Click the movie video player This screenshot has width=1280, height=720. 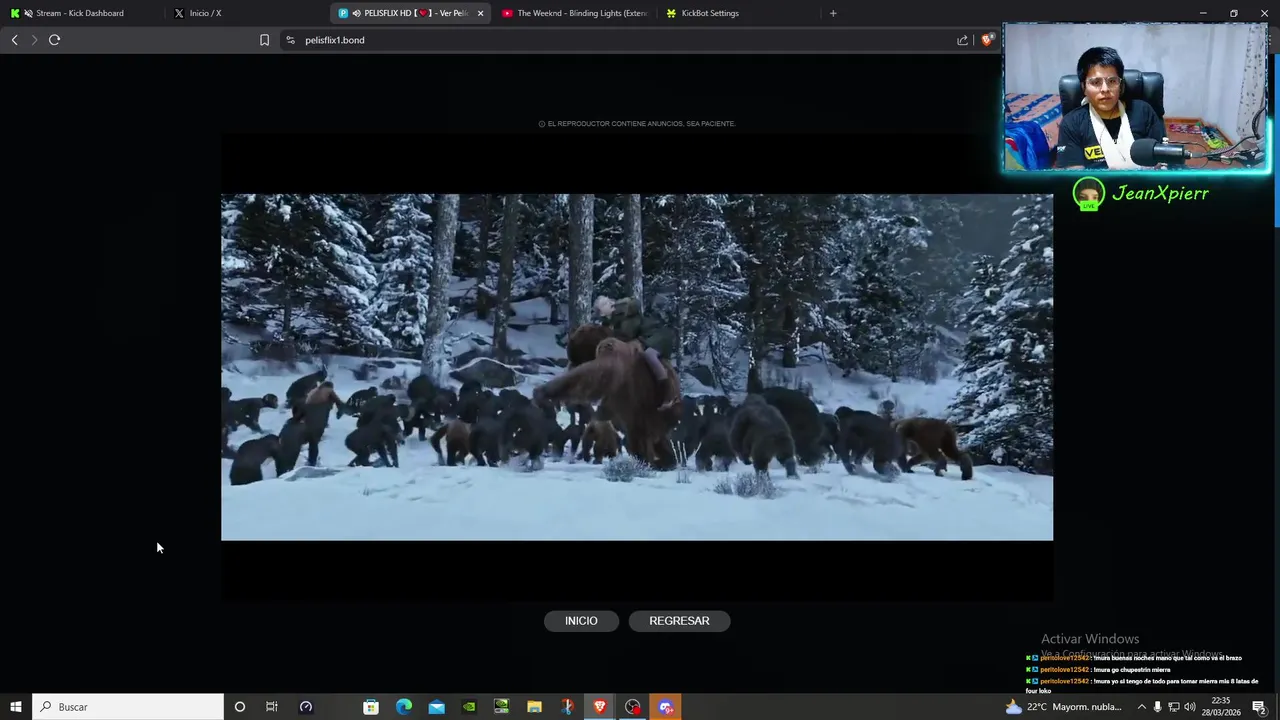coord(637,367)
